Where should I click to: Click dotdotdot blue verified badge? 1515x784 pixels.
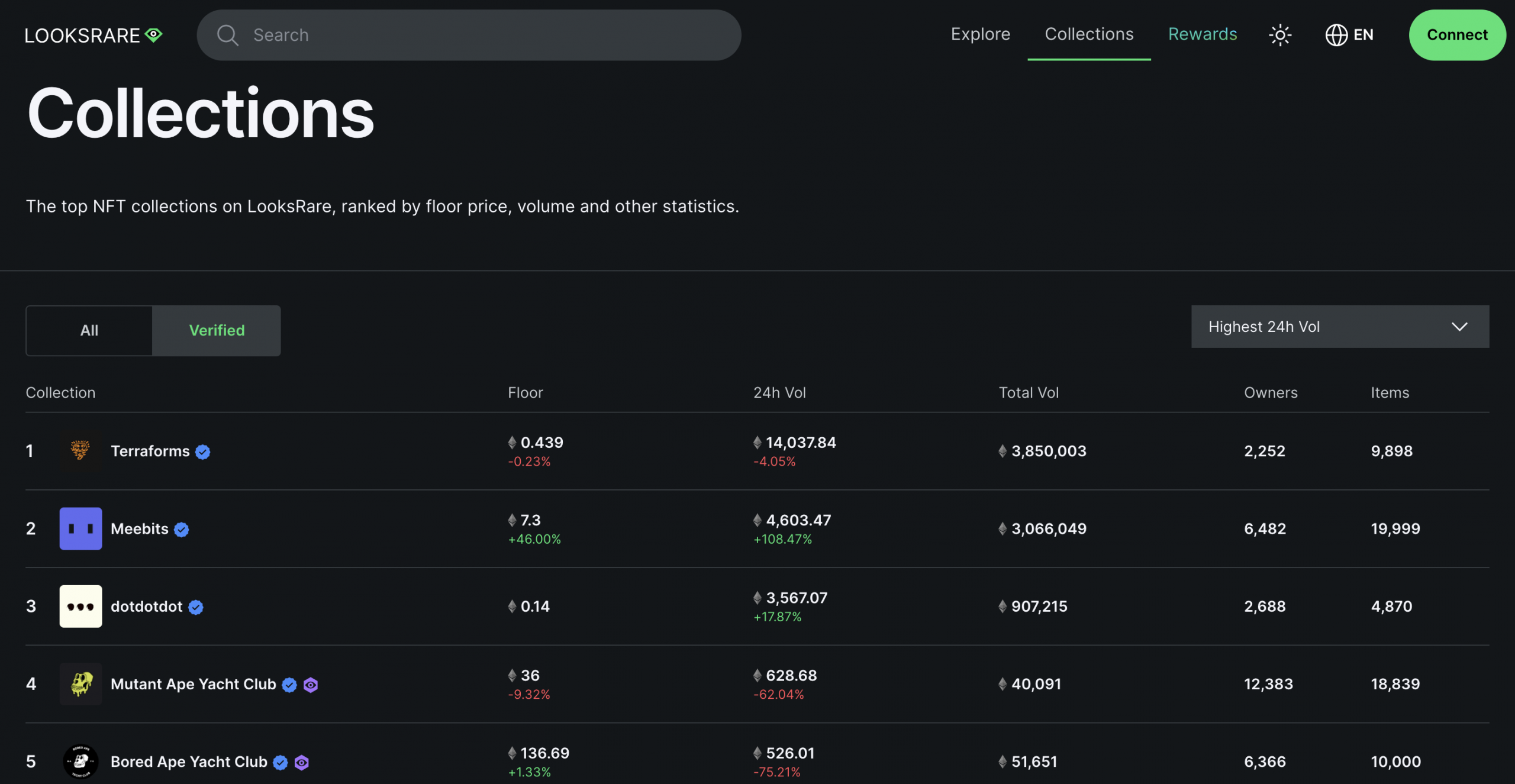coord(196,606)
